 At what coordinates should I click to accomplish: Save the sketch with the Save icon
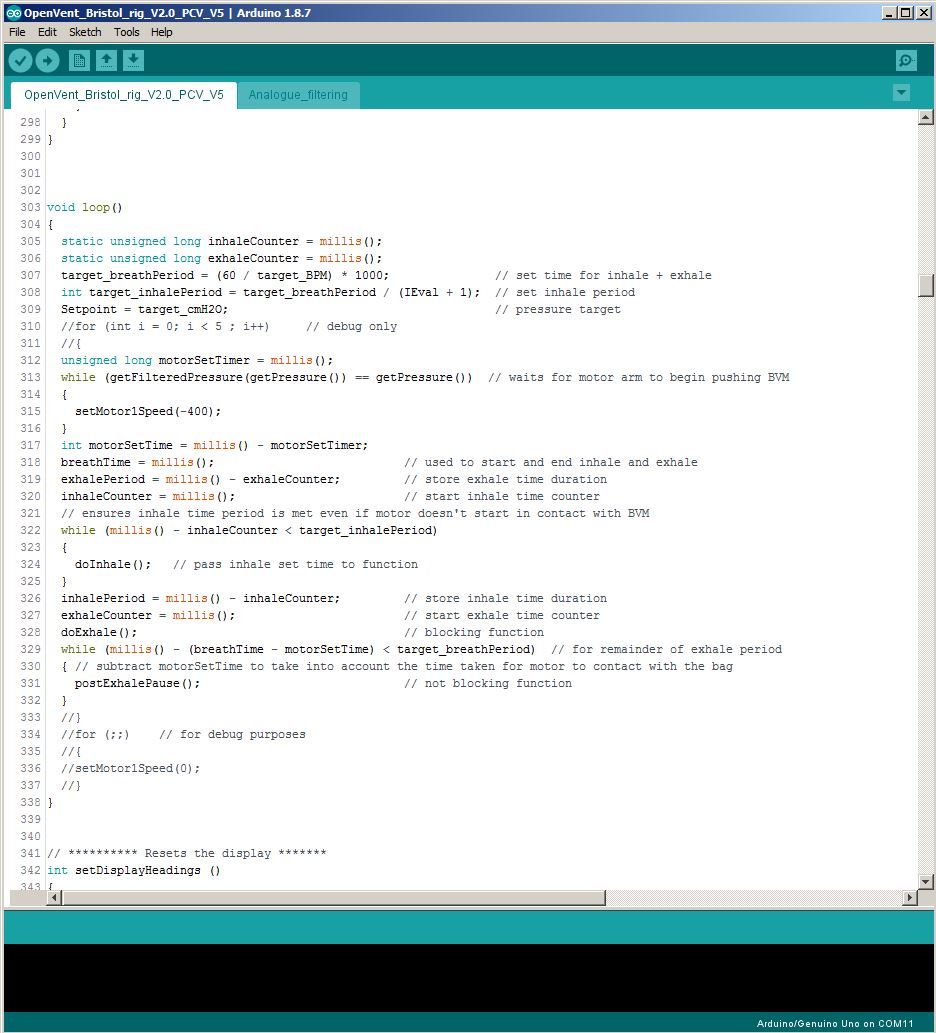tap(133, 60)
